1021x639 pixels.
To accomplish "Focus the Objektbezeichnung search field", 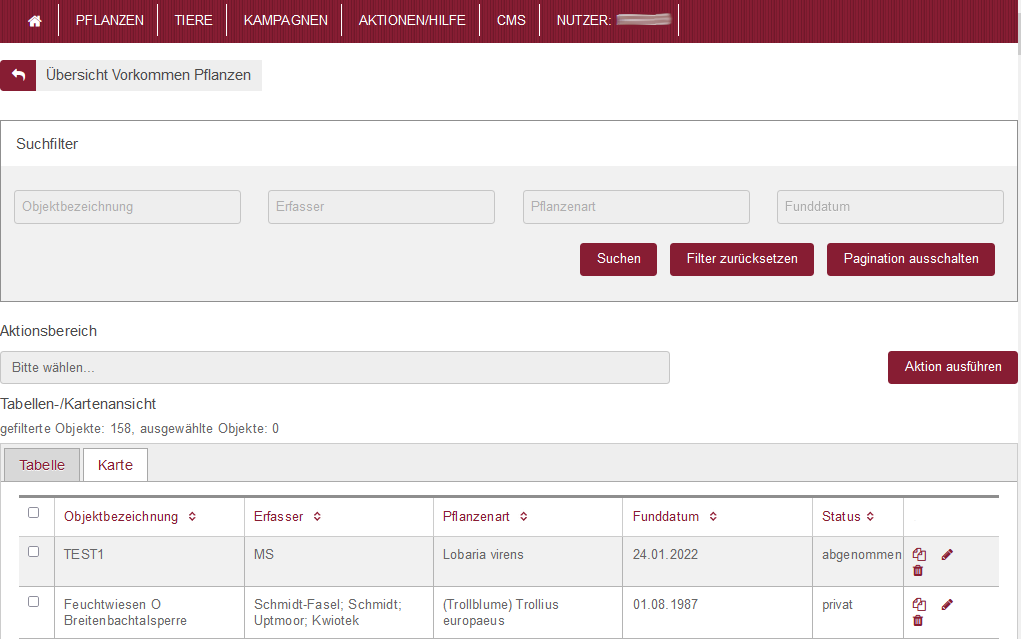I will coord(128,207).
